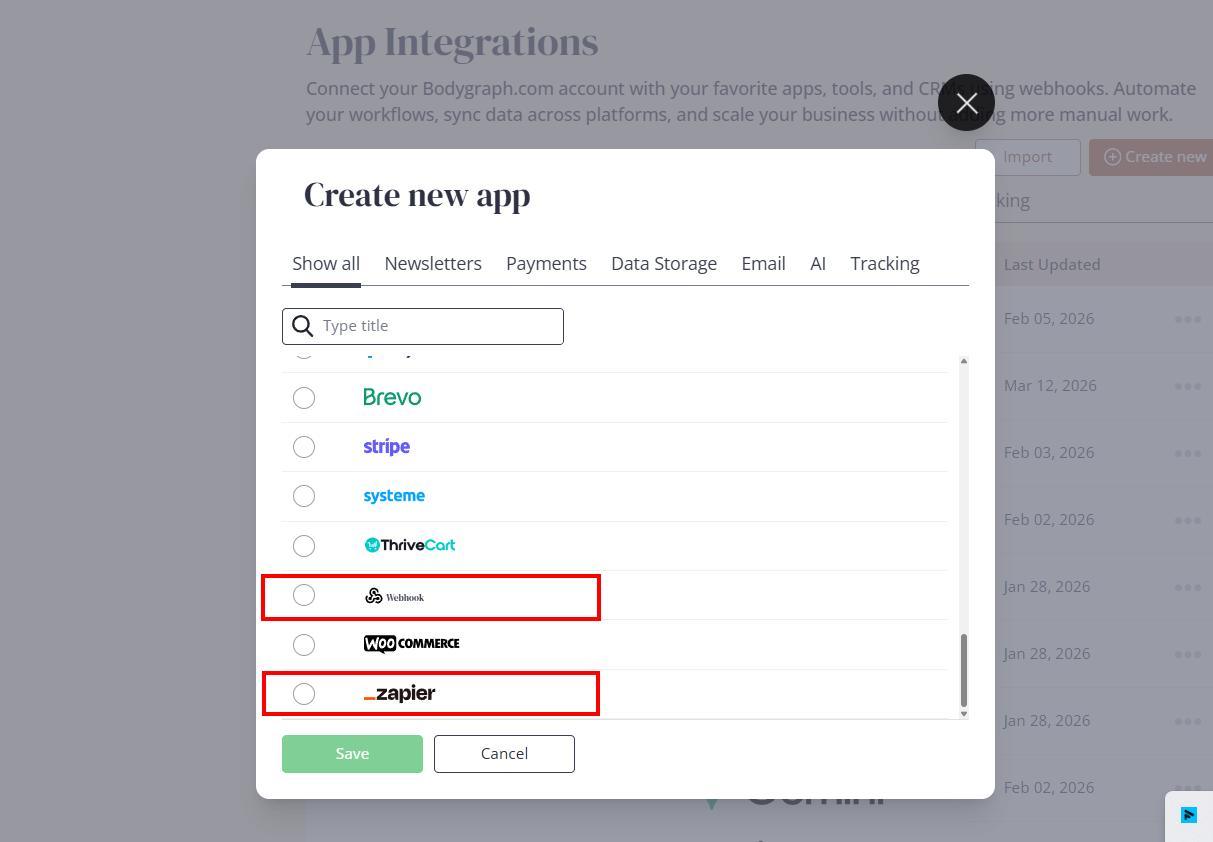Click the Cancel button

(x=504, y=754)
